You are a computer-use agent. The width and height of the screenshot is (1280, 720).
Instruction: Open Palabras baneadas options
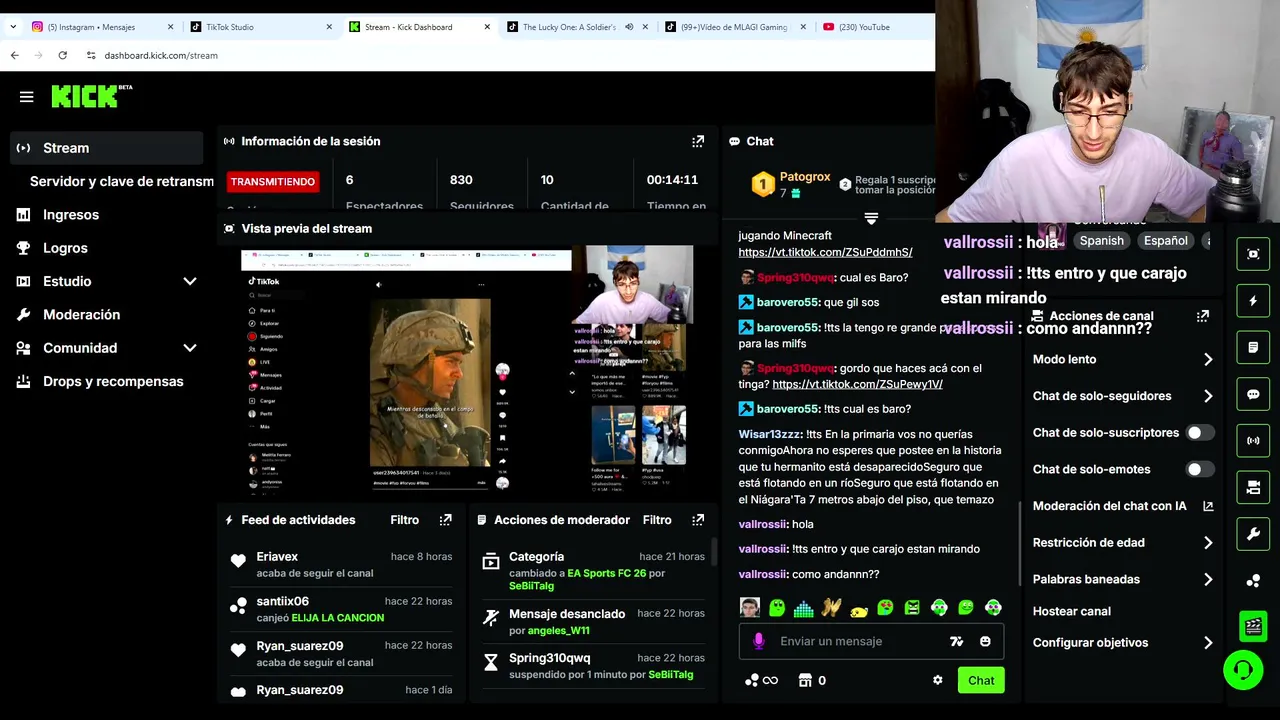click(1122, 579)
